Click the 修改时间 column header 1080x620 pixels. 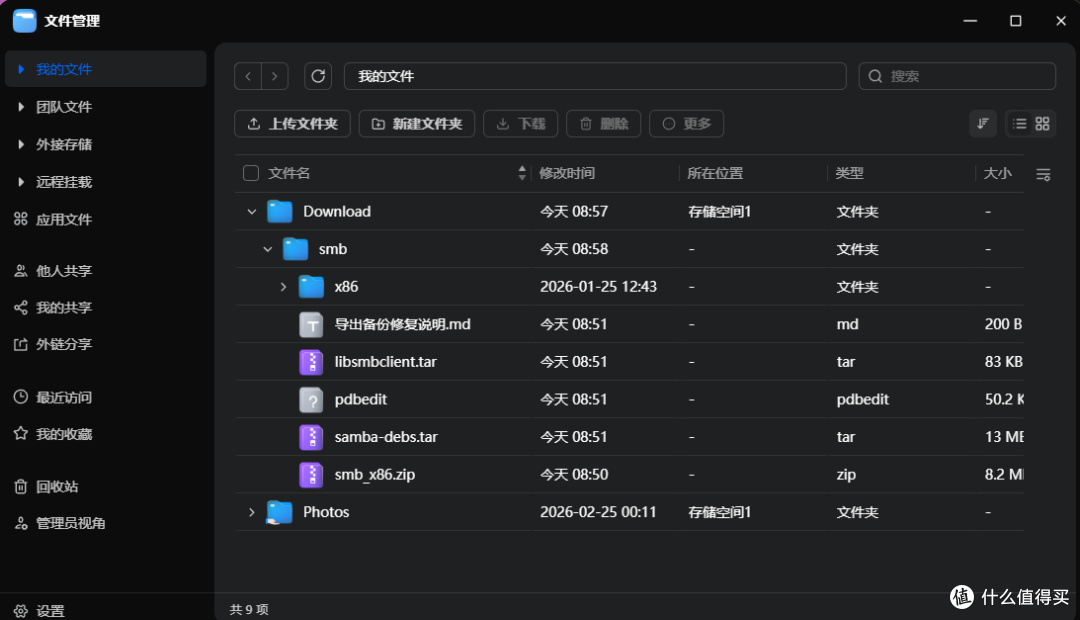click(x=567, y=173)
